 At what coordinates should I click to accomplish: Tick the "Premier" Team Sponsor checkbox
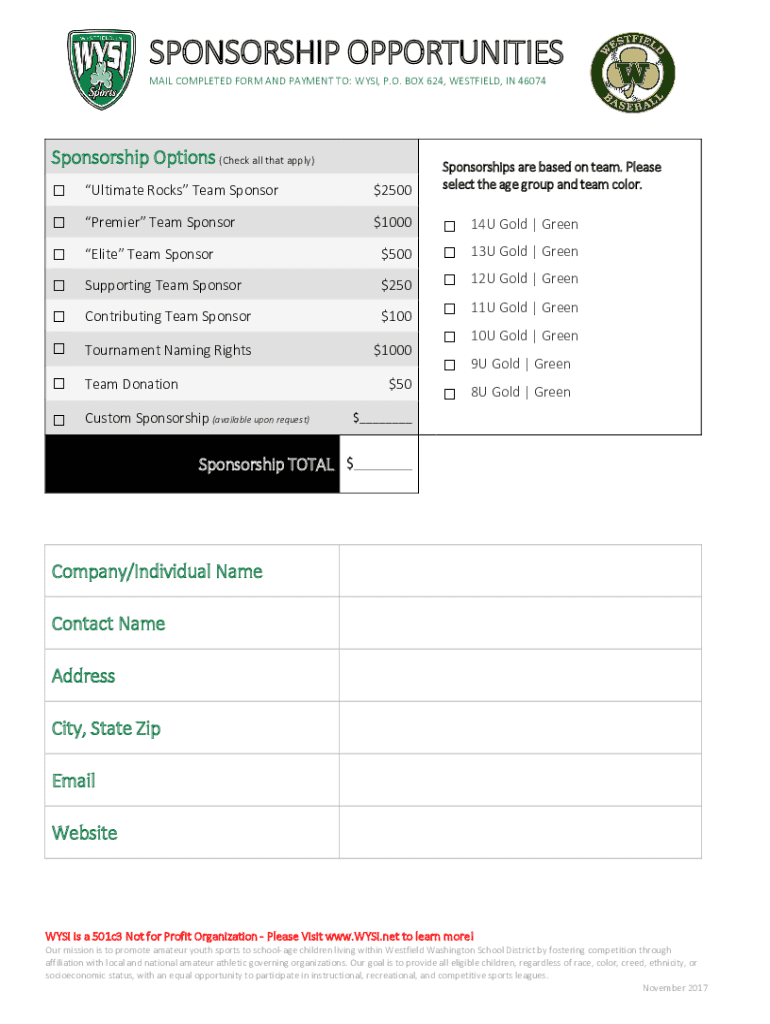click(x=60, y=222)
